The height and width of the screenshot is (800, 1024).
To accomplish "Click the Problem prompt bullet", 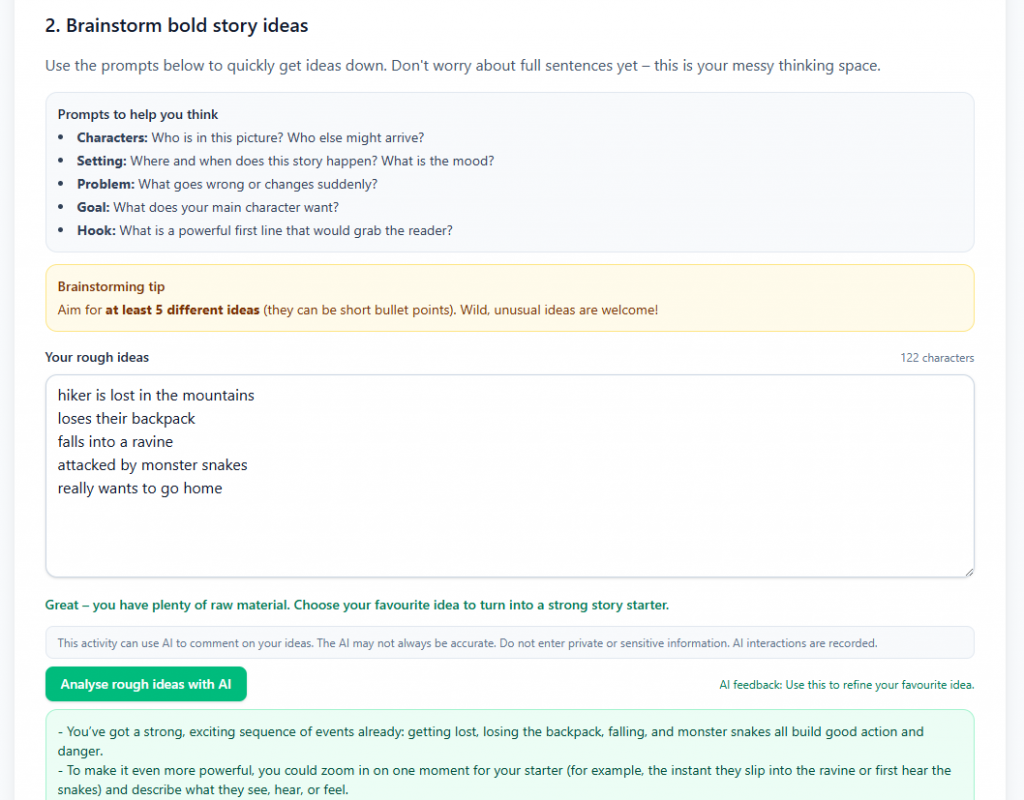I will tap(227, 184).
